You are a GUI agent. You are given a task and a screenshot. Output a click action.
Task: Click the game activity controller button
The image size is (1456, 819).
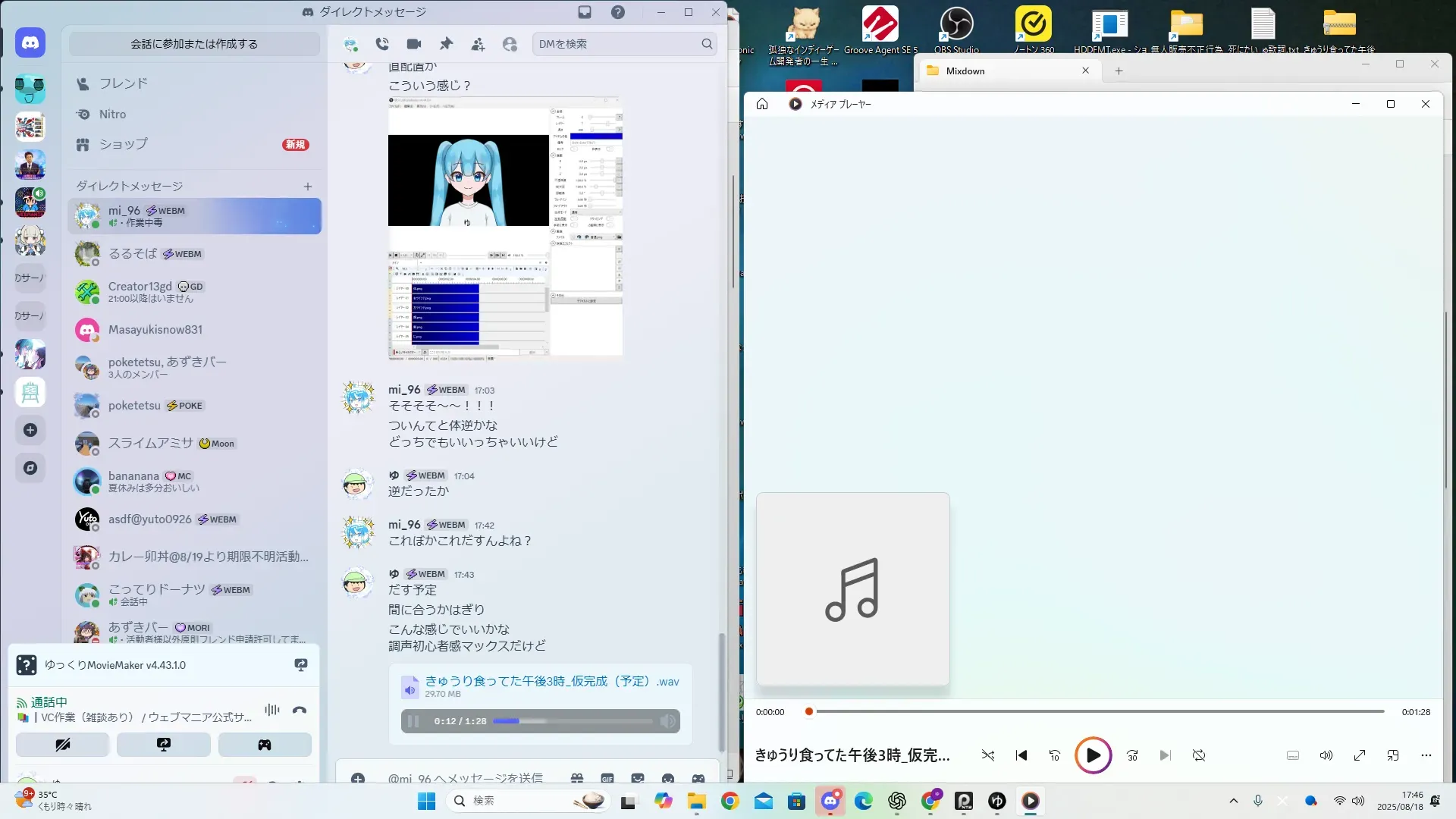pos(265,745)
